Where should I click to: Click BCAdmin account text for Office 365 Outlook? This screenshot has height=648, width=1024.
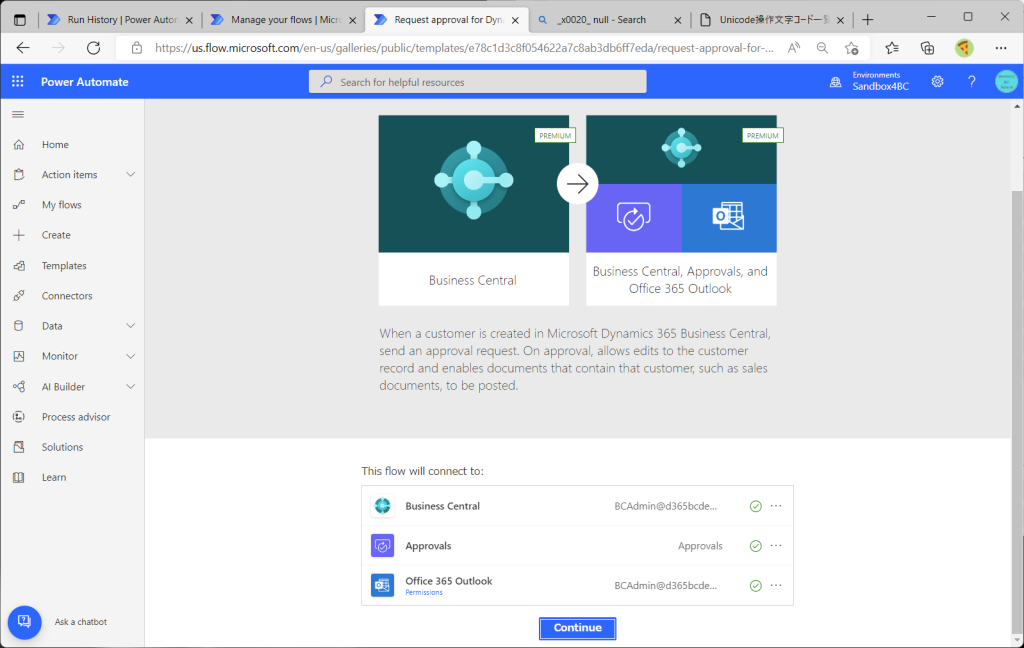coord(665,585)
